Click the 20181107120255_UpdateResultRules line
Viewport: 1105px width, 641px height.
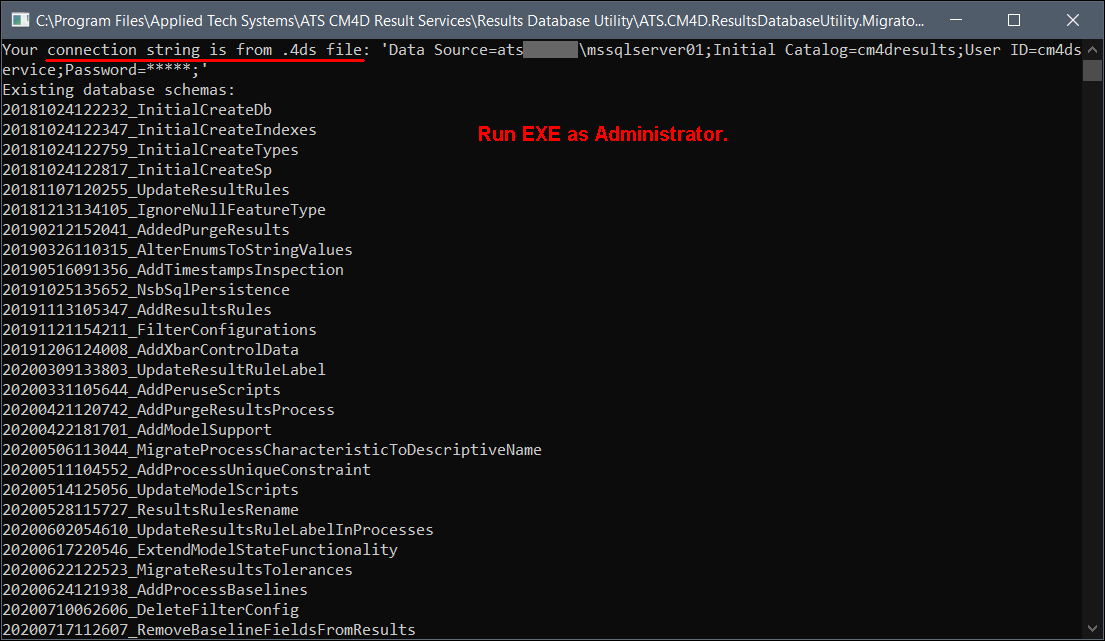[146, 190]
